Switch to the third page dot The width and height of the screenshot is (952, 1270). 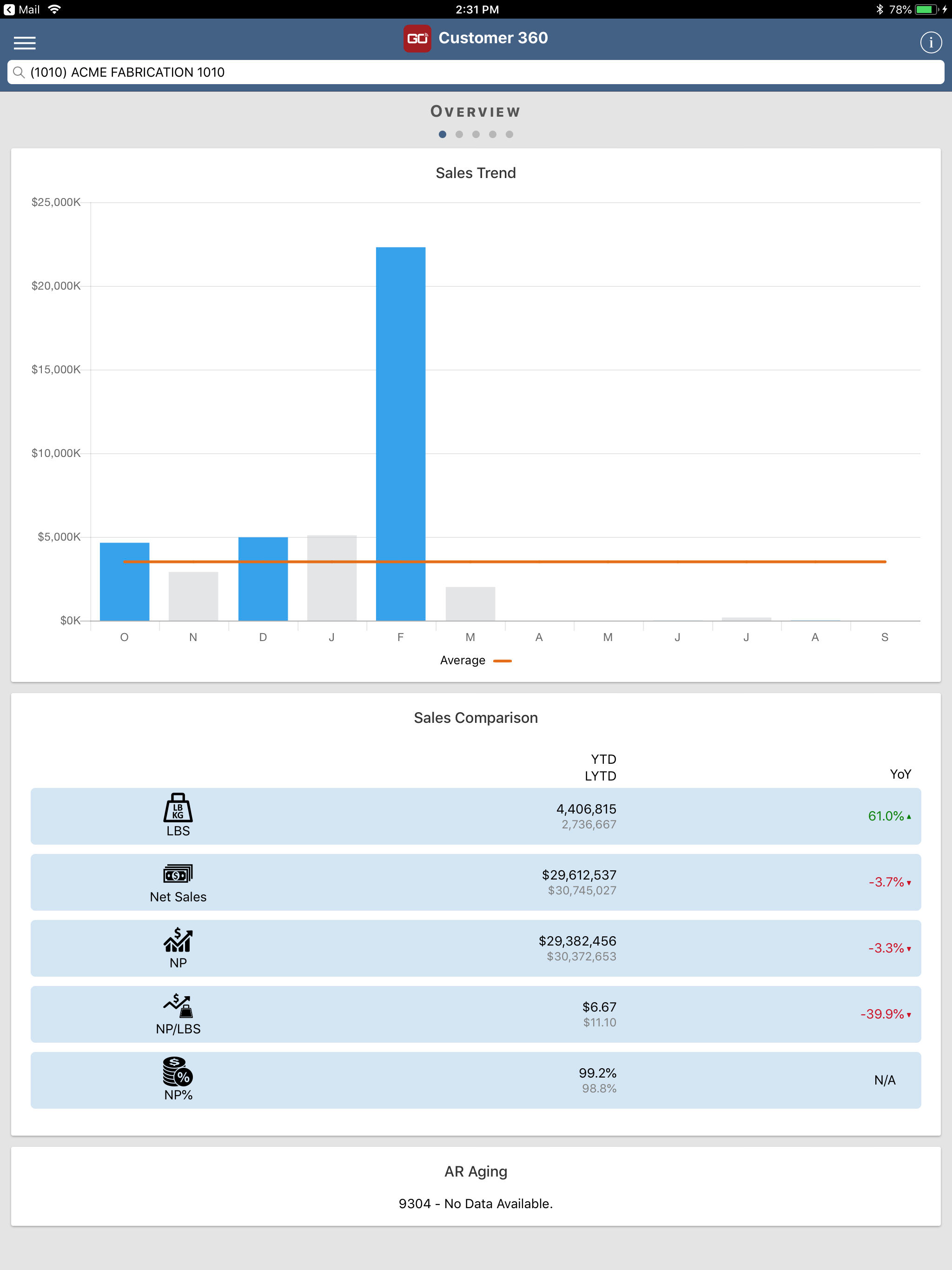(x=476, y=134)
